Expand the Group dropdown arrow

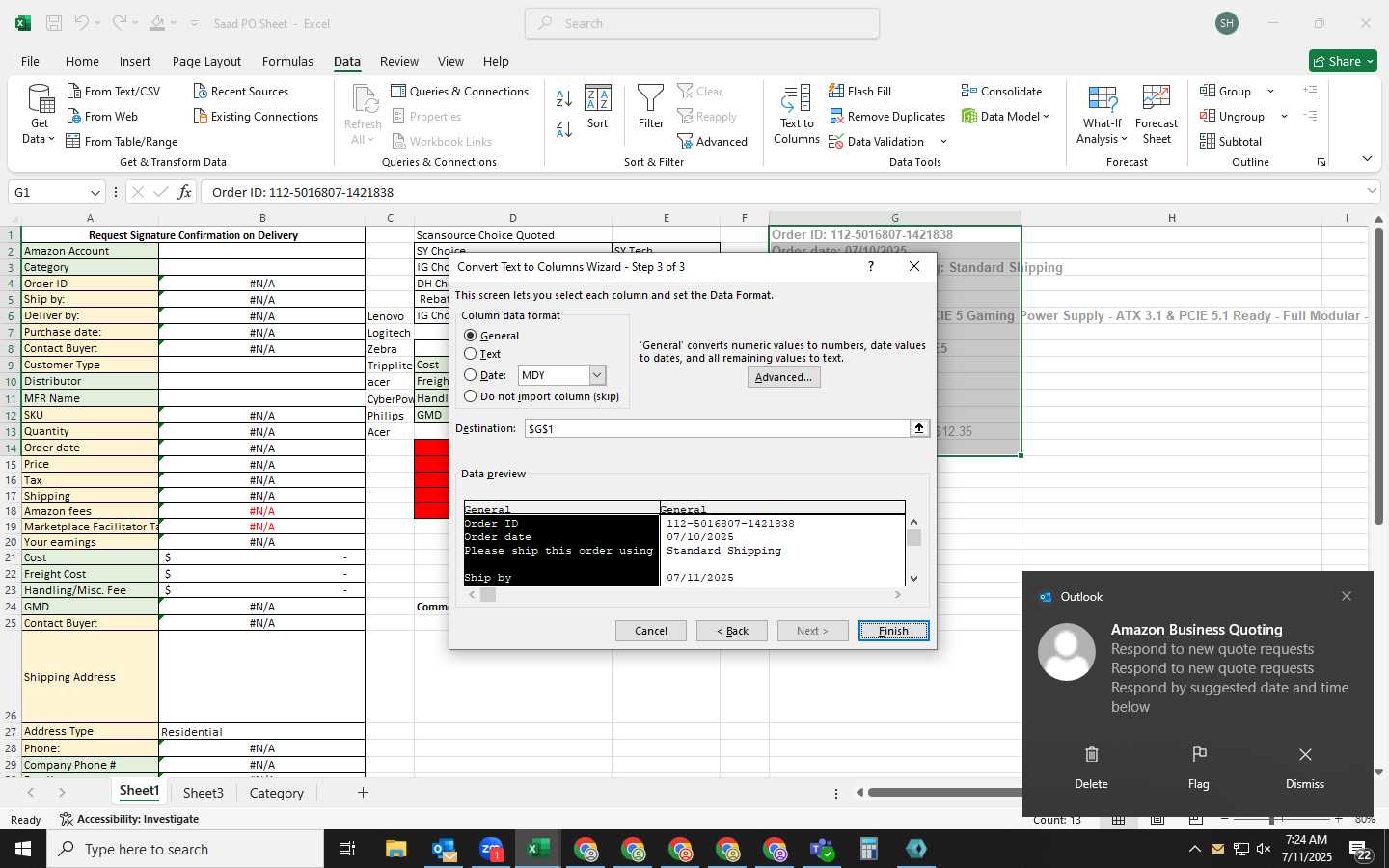coord(1270,91)
